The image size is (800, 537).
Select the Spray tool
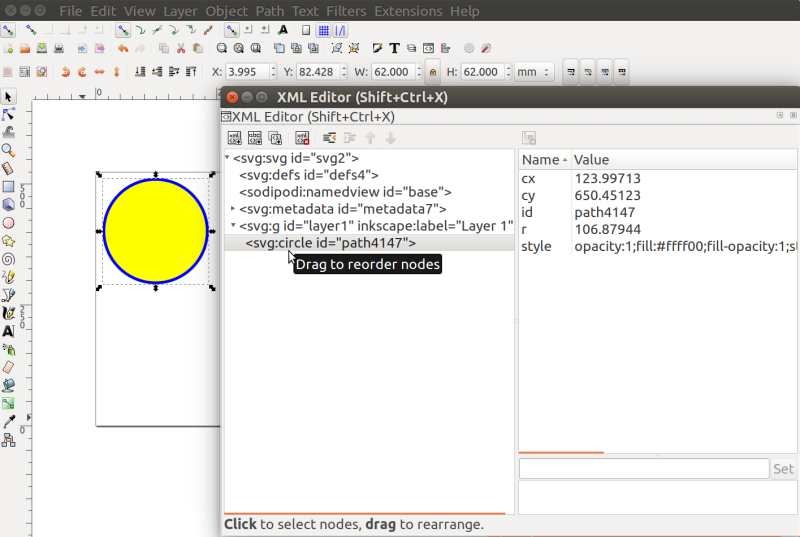[8, 349]
